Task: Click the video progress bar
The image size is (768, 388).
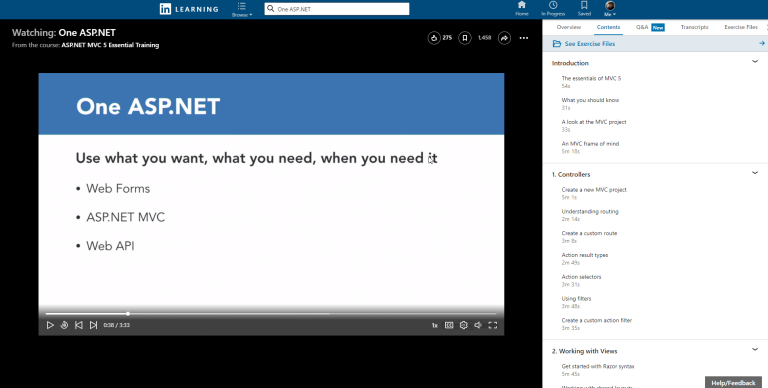Action: pos(271,314)
